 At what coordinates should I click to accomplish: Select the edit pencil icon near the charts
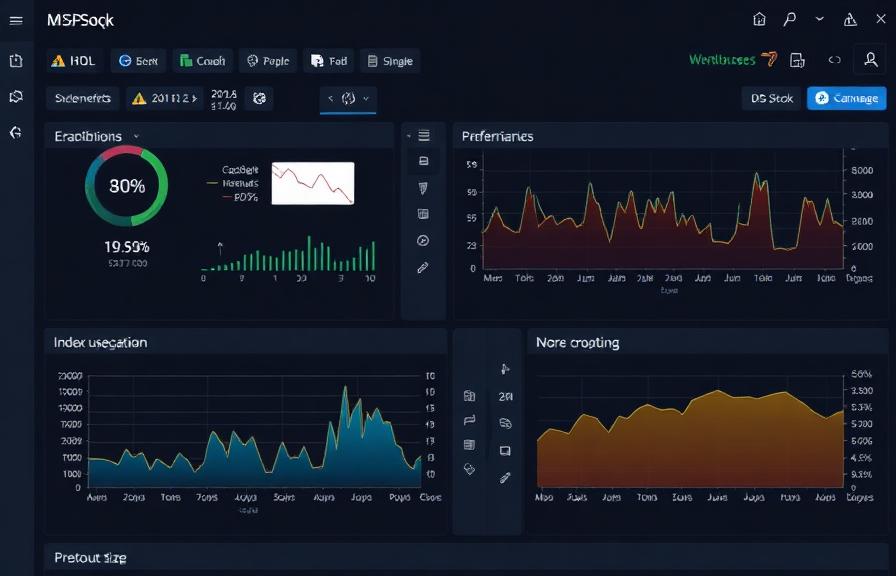click(423, 268)
